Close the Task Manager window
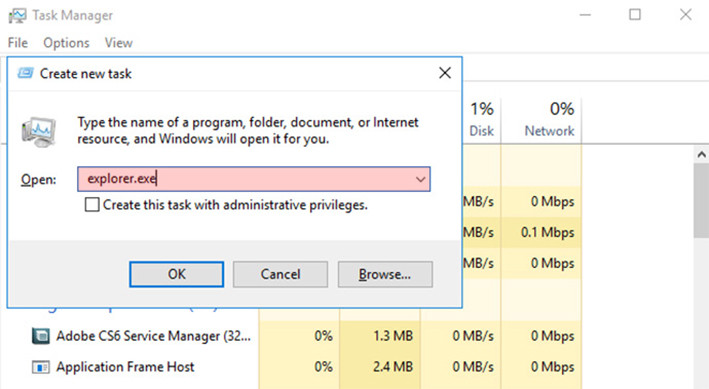Screen dimensions: 709x389 click(685, 15)
